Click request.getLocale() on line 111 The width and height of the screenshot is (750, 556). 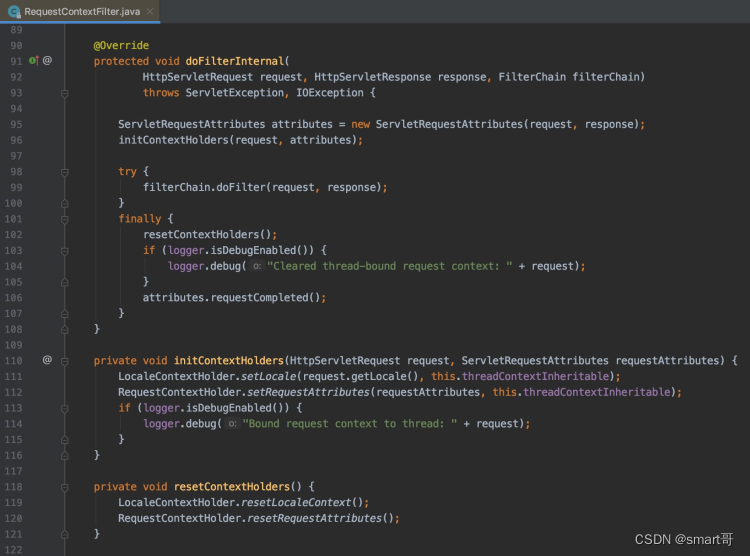point(361,377)
